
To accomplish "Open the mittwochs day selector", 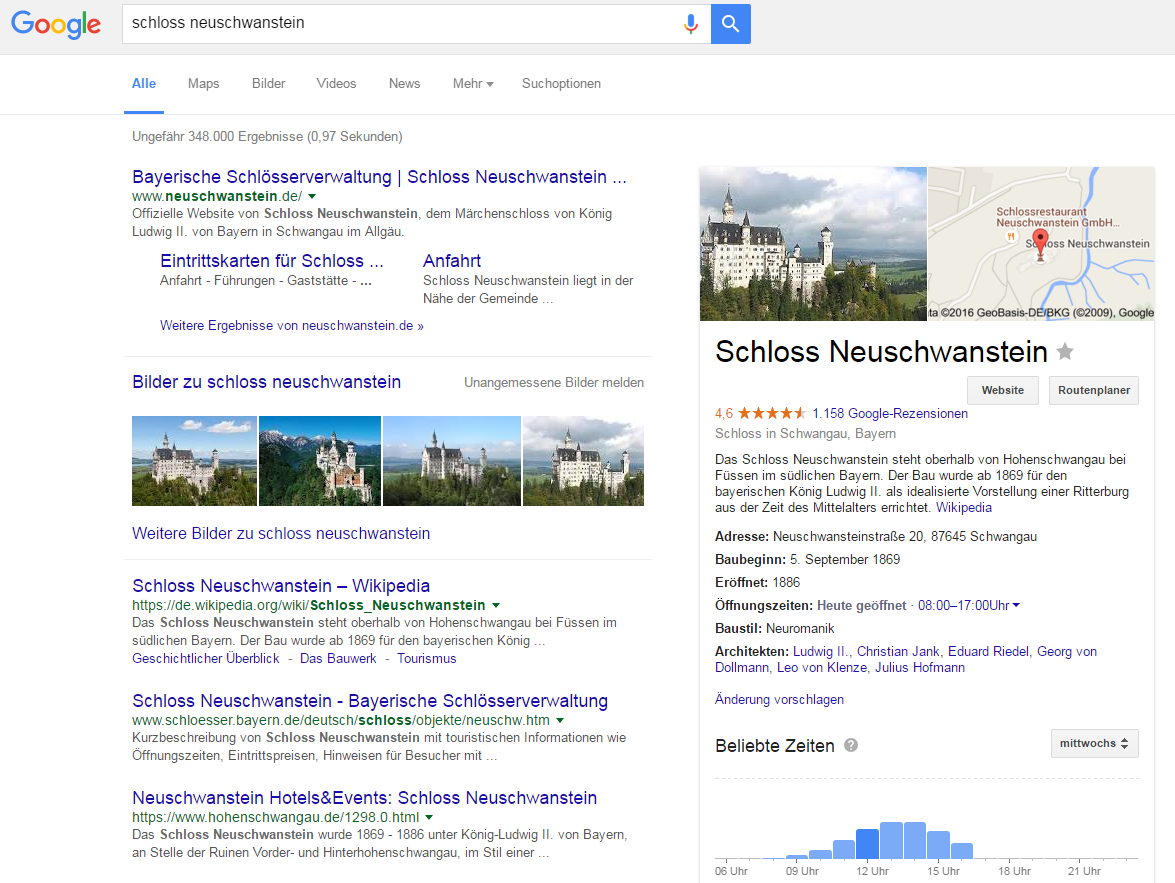I will (x=1094, y=744).
